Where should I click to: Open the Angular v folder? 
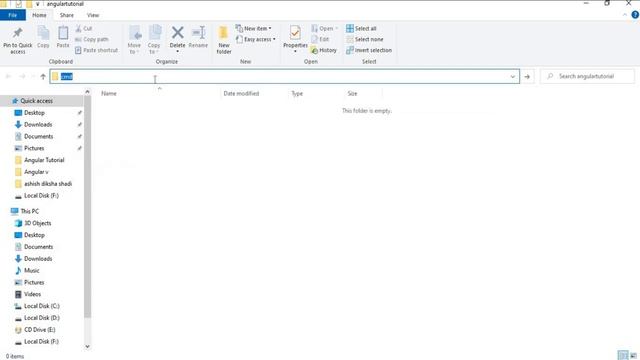[36, 172]
